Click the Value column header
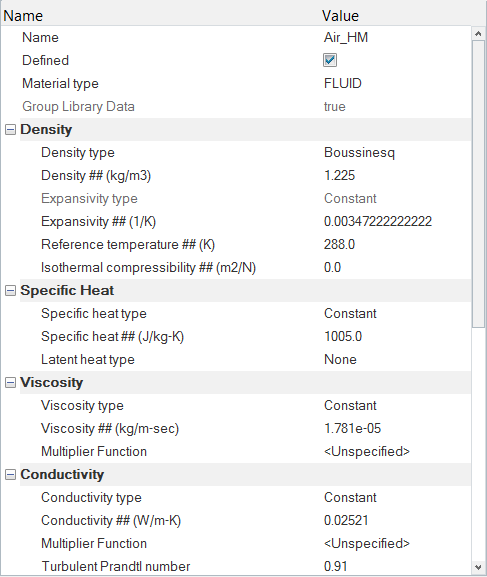 [x=340, y=16]
